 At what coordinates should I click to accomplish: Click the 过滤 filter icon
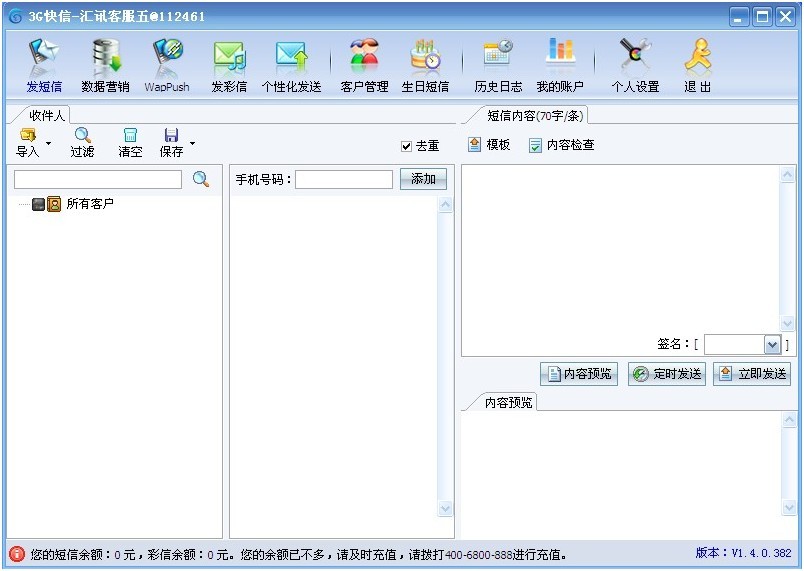coord(82,135)
